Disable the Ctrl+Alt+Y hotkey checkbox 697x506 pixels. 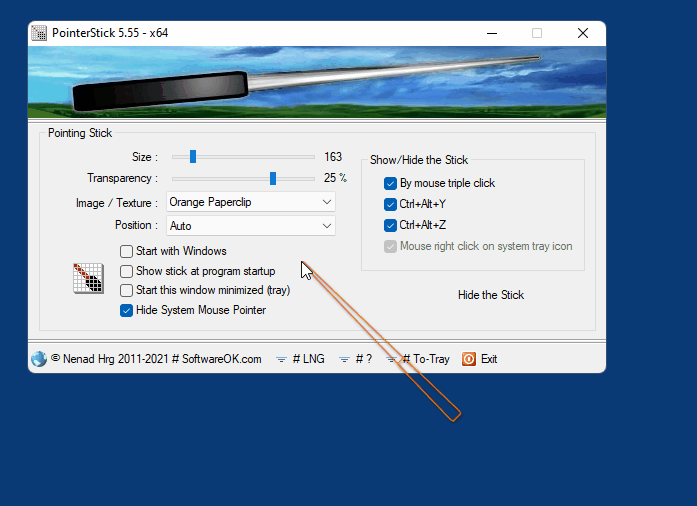[391, 203]
